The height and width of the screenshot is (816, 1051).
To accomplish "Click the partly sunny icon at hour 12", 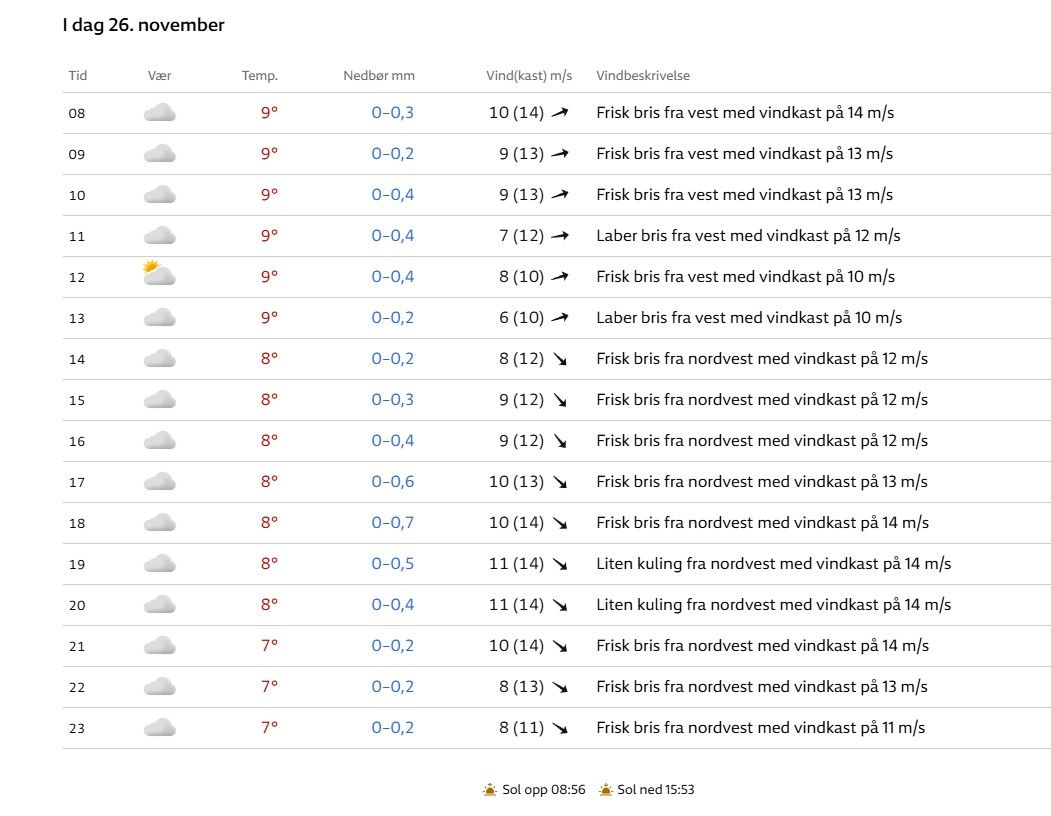I will click(159, 274).
